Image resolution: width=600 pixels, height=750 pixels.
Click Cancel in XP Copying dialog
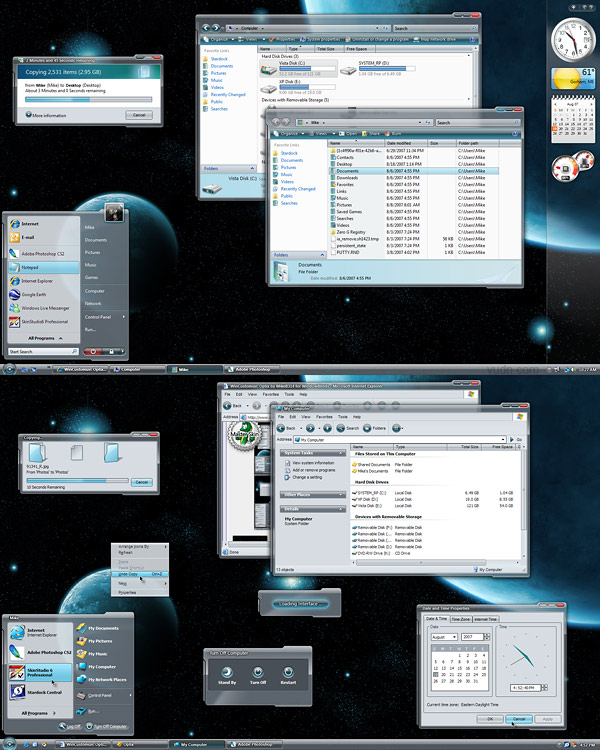(x=142, y=482)
